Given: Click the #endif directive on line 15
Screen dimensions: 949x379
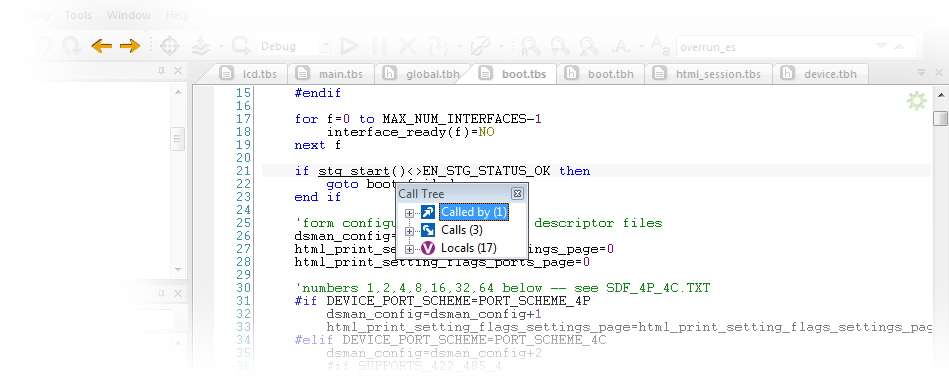Looking at the screenshot, I should pyautogui.click(x=318, y=93).
